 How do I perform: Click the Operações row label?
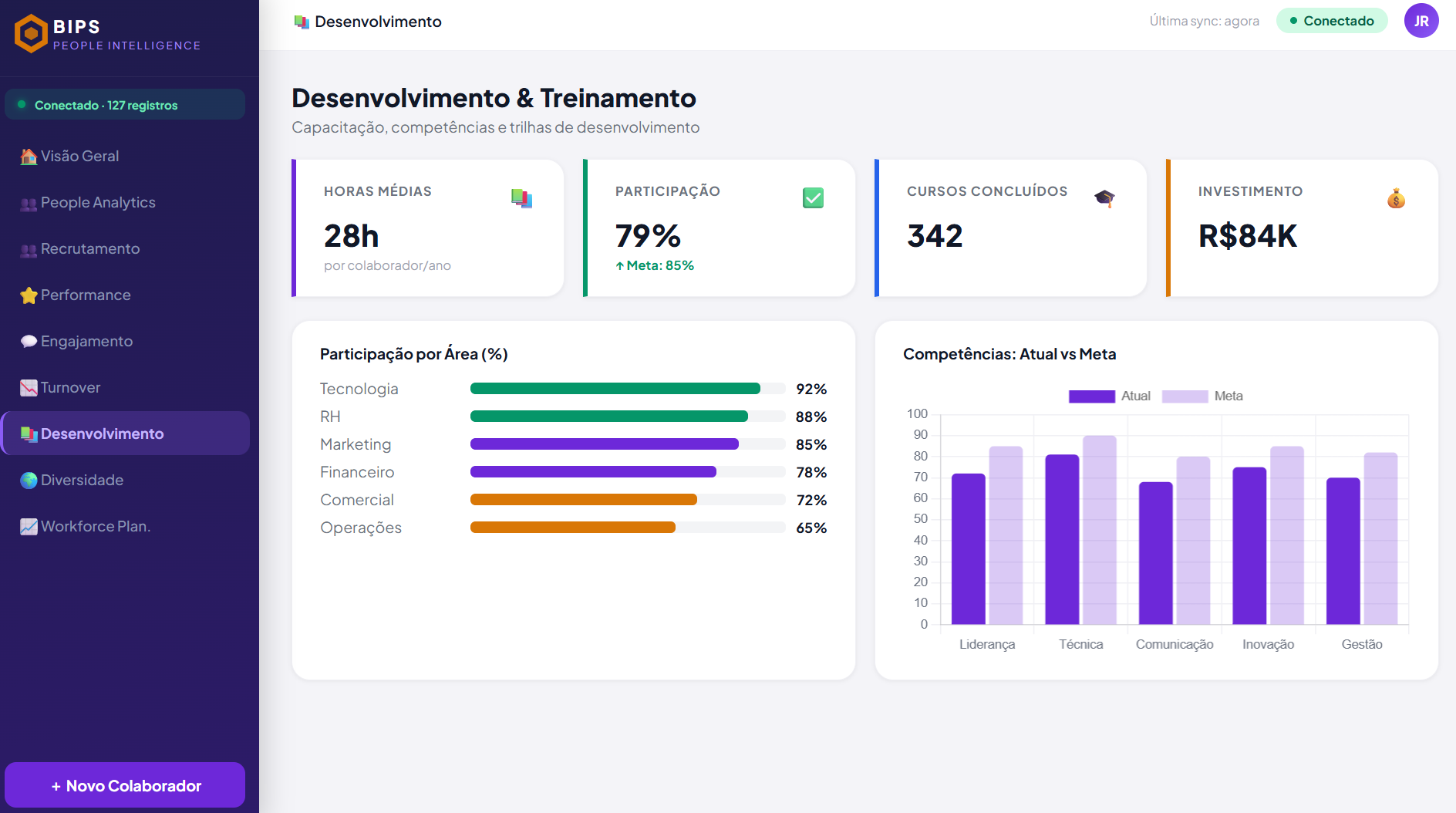(361, 528)
